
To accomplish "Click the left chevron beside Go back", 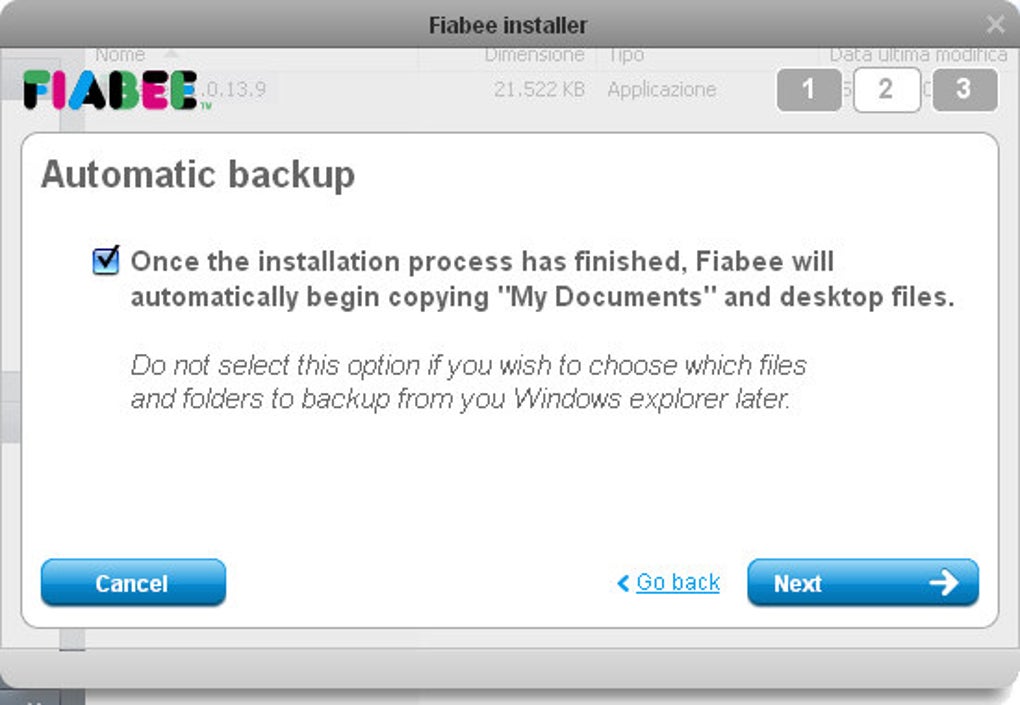I will (x=622, y=583).
